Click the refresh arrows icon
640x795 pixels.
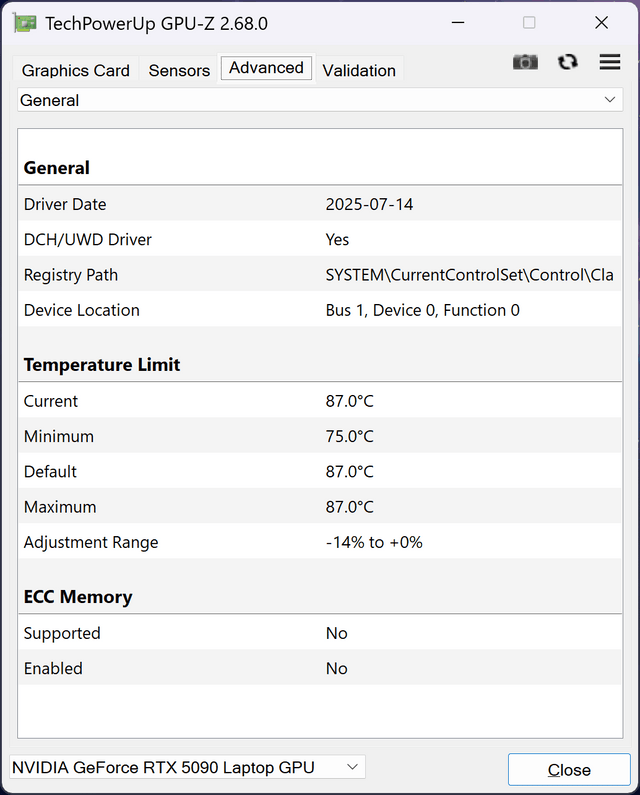pos(567,62)
